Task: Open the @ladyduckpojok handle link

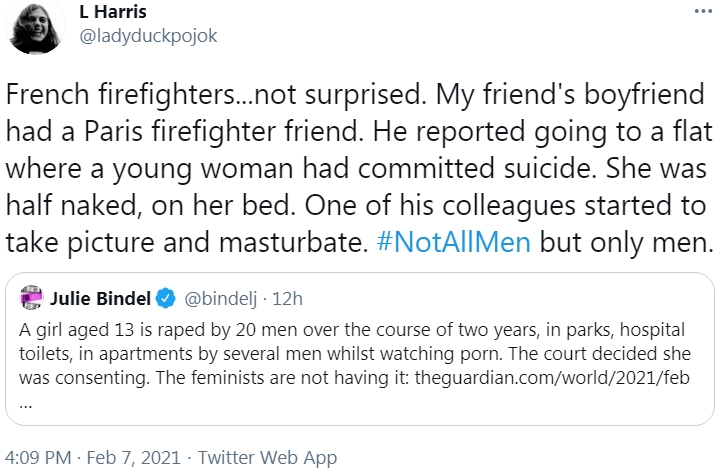Action: 148,36
